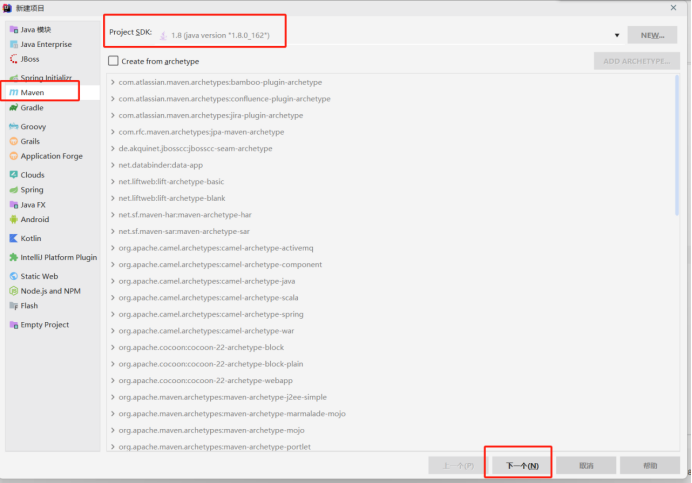Select lift-archetype-blank row text
Screen dimensions: 692x483
tap(172, 198)
